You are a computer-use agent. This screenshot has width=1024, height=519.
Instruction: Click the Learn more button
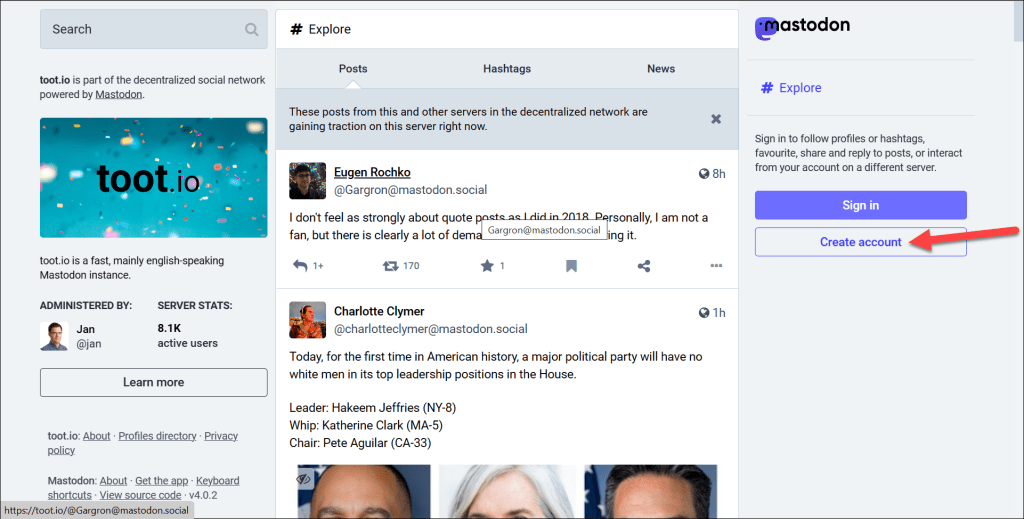pyautogui.click(x=153, y=383)
